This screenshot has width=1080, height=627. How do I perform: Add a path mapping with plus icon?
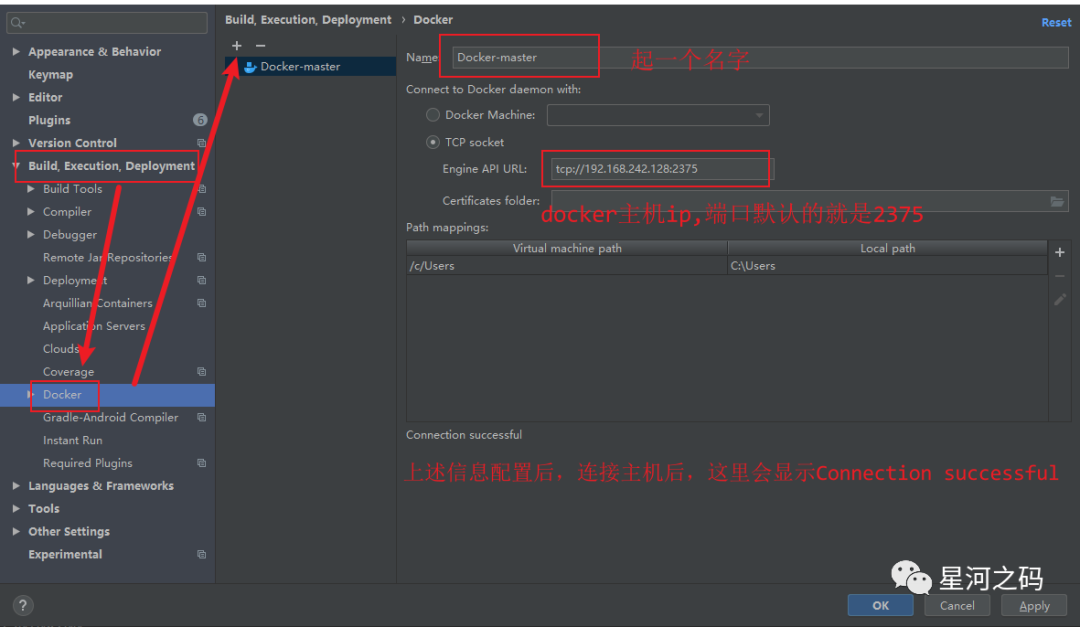tap(1060, 252)
